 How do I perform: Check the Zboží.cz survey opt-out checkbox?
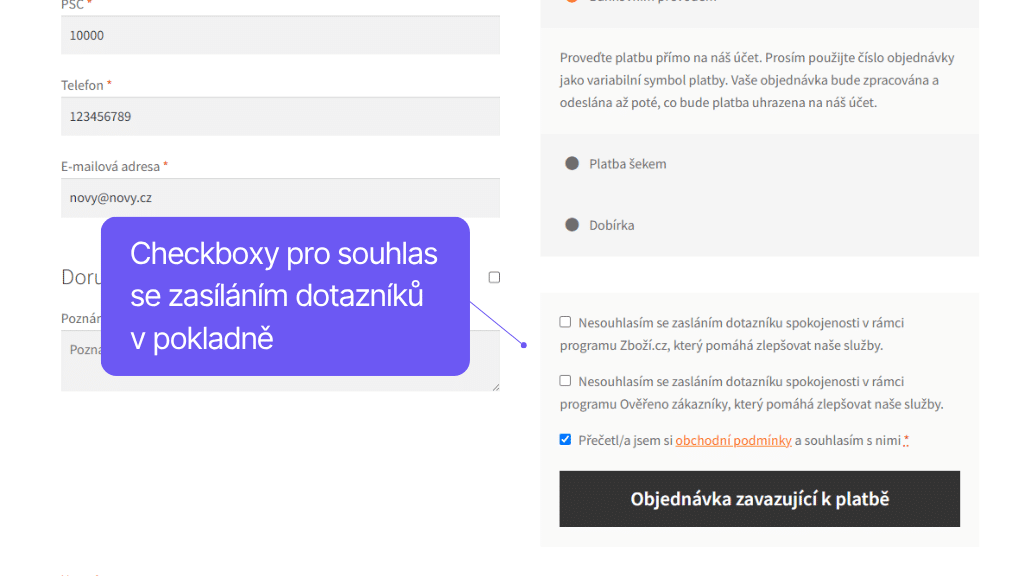[565, 322]
